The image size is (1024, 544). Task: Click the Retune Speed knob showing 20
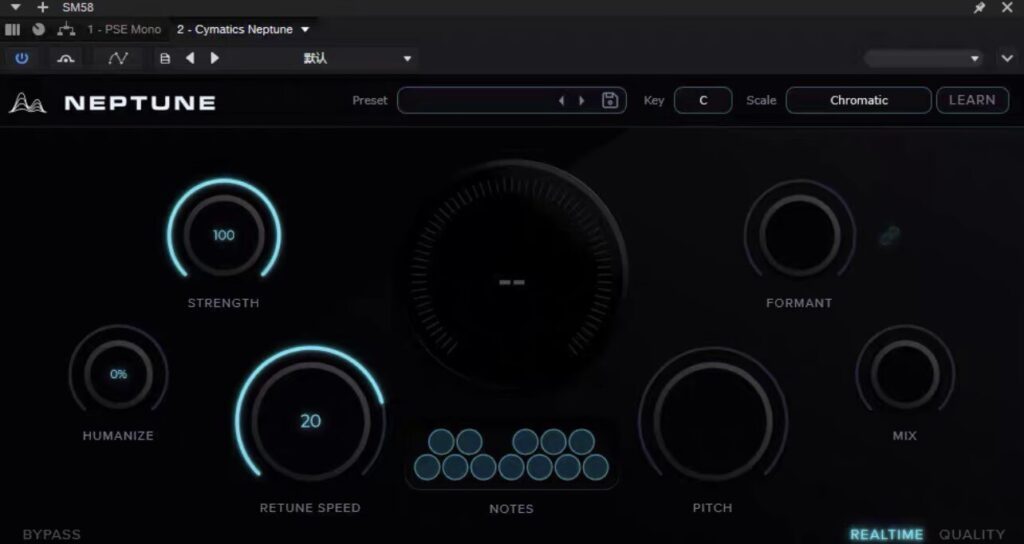tap(310, 421)
